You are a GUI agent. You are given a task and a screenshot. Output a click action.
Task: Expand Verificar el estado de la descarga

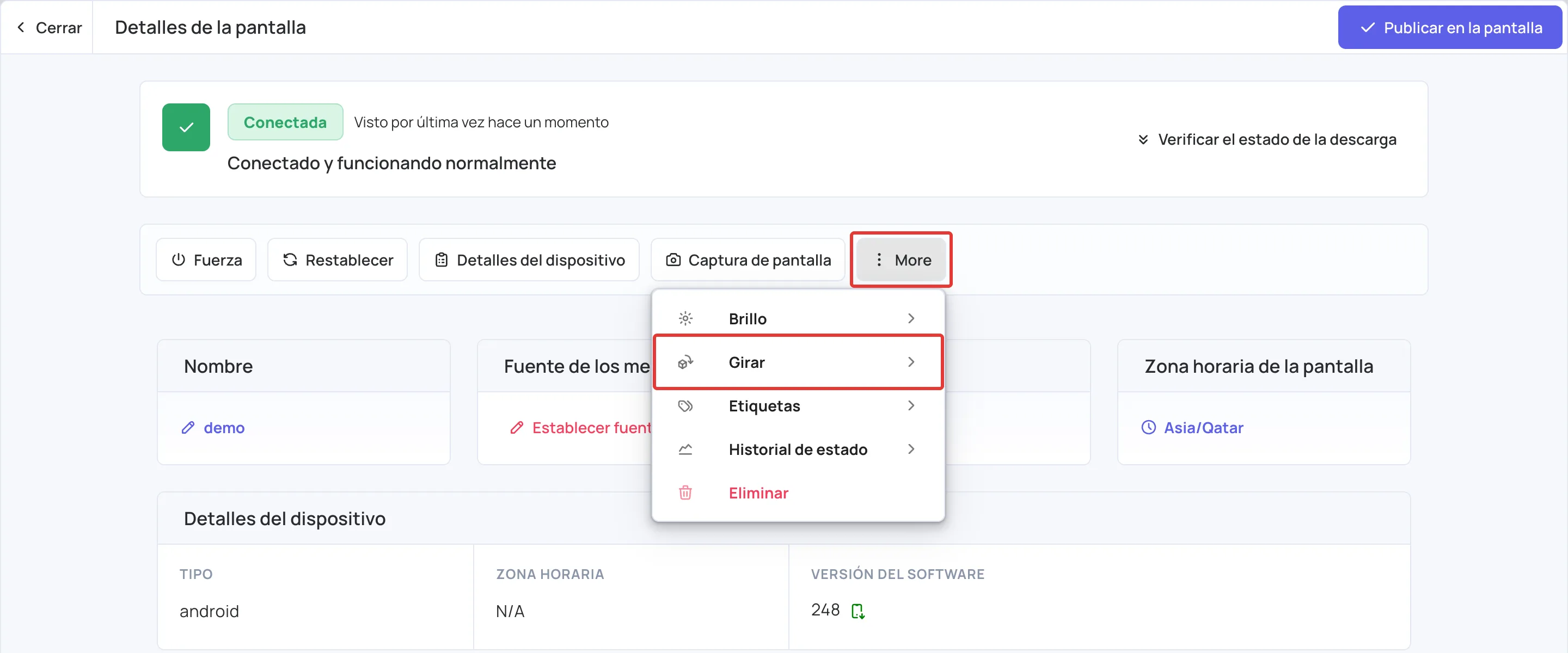pyautogui.click(x=1267, y=139)
